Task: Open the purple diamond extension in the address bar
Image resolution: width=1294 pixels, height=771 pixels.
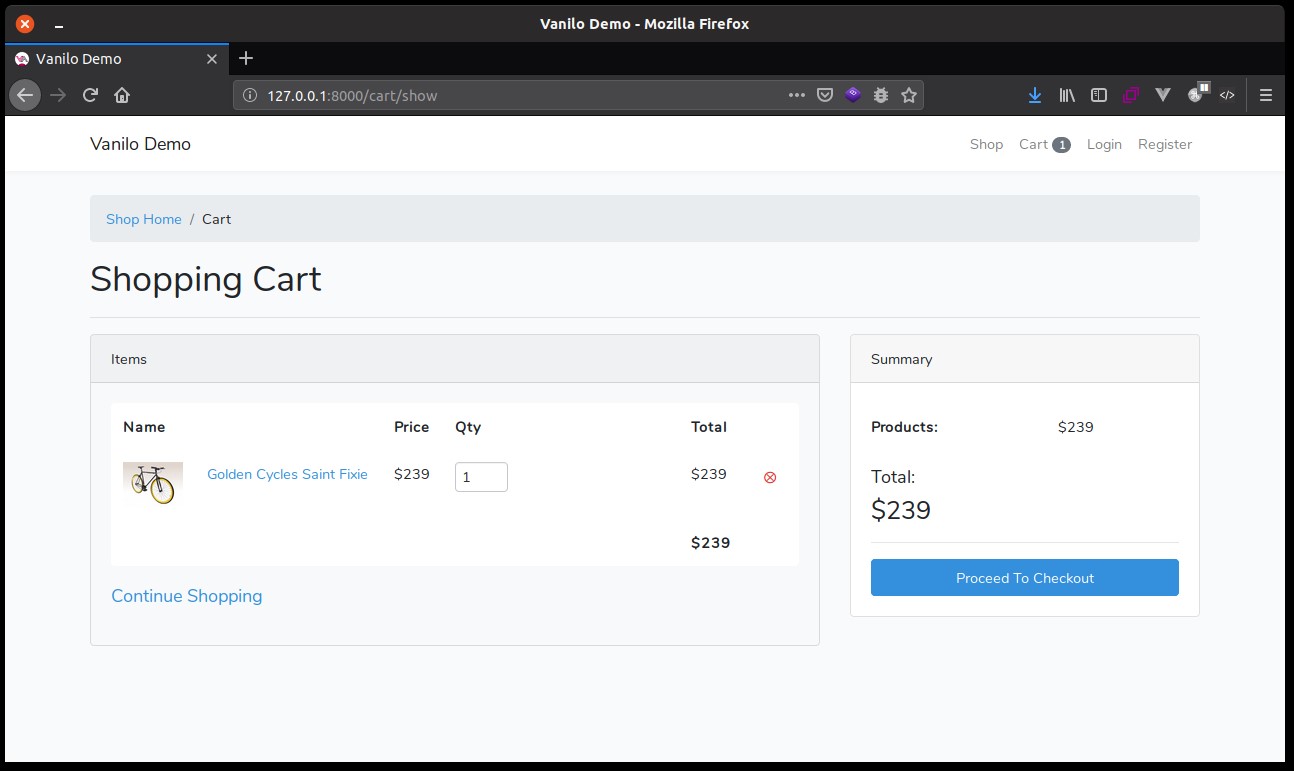Action: [852, 95]
